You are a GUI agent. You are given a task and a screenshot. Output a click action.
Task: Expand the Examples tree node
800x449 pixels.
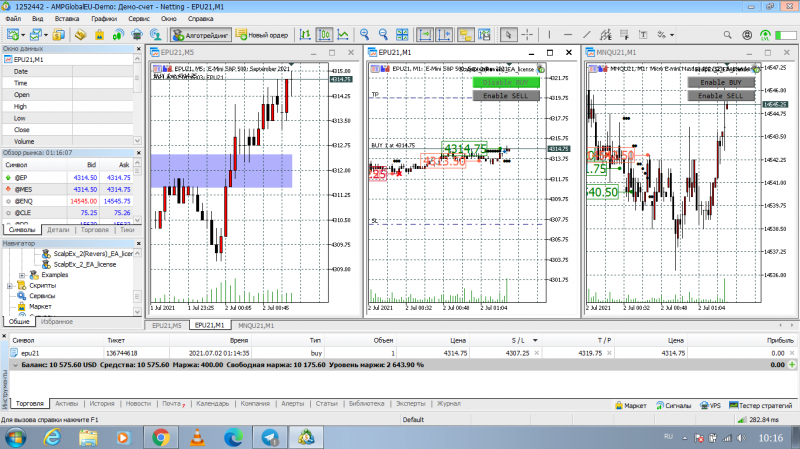(22, 275)
